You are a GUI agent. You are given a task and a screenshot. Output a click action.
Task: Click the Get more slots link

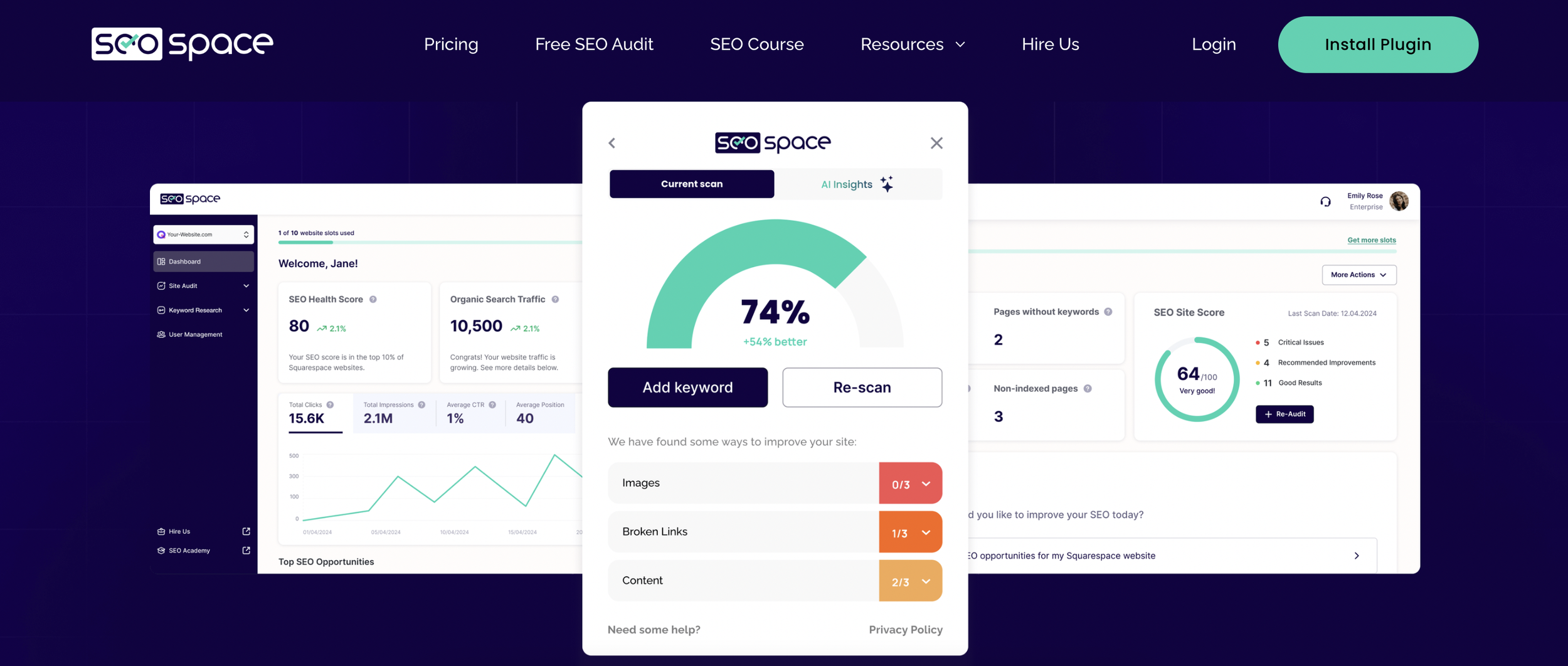(x=1371, y=240)
